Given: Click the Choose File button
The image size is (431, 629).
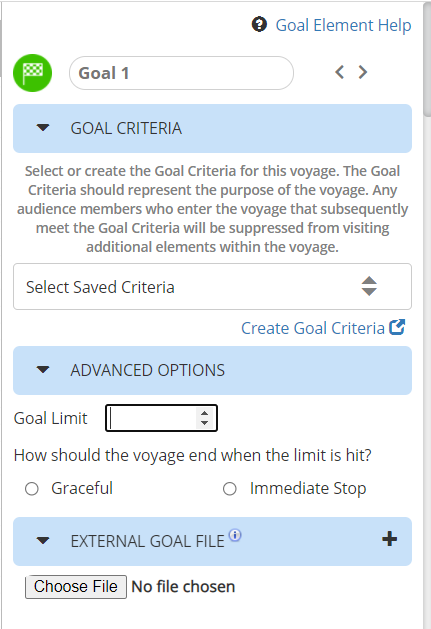Looking at the screenshot, I should coord(76,586).
